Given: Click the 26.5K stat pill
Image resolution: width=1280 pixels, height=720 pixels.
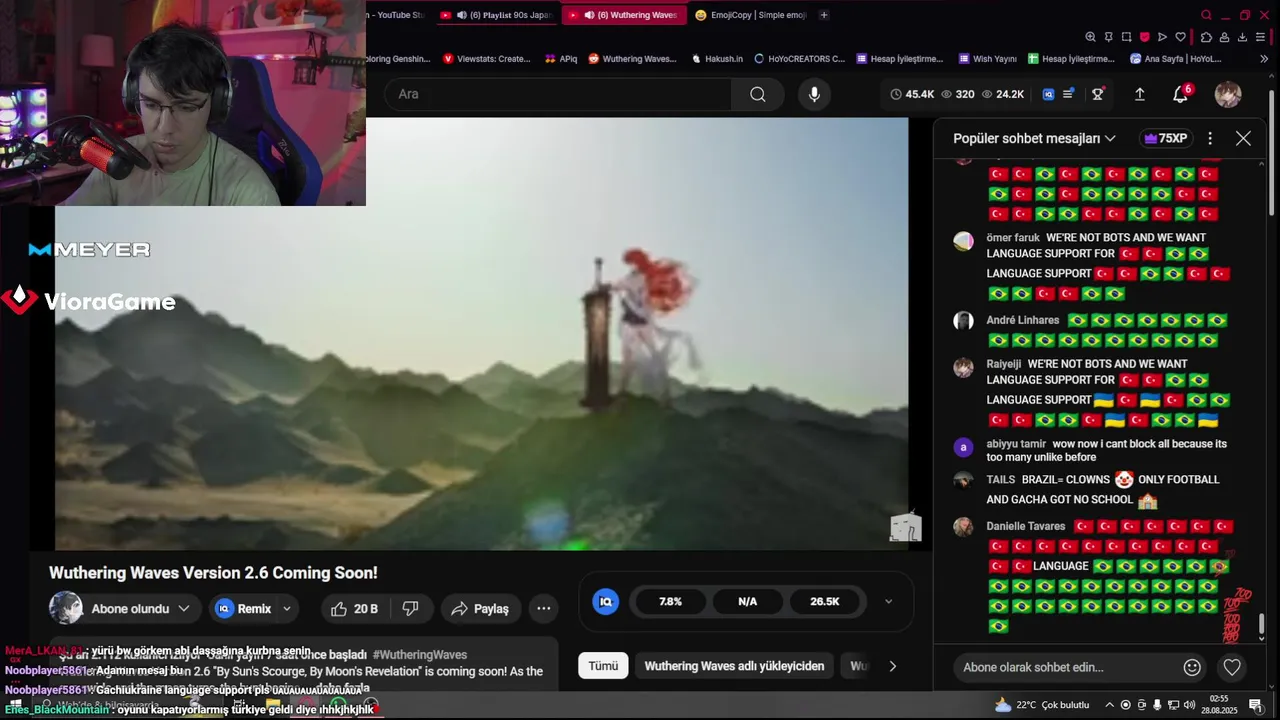Looking at the screenshot, I should [825, 601].
